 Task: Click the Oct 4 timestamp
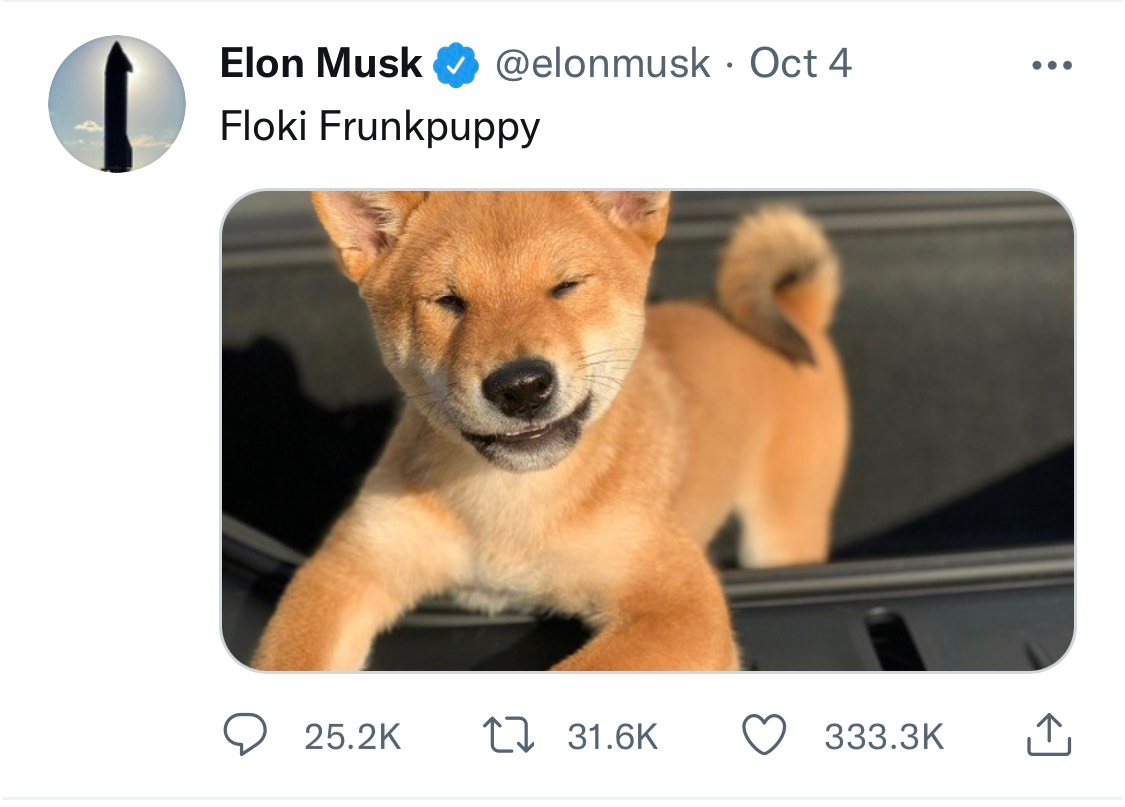click(800, 65)
